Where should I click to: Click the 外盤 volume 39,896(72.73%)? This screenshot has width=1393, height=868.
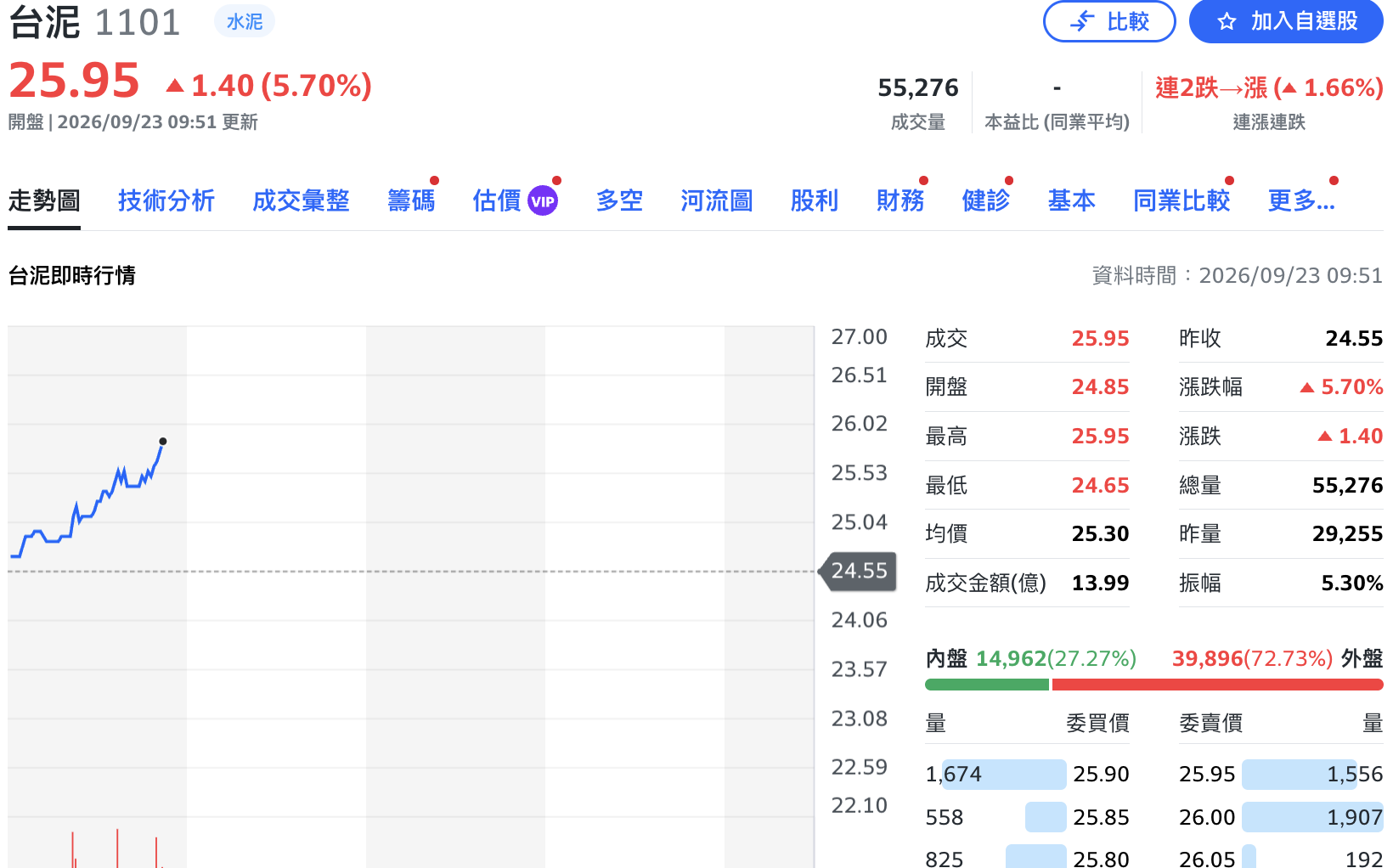click(x=1252, y=659)
